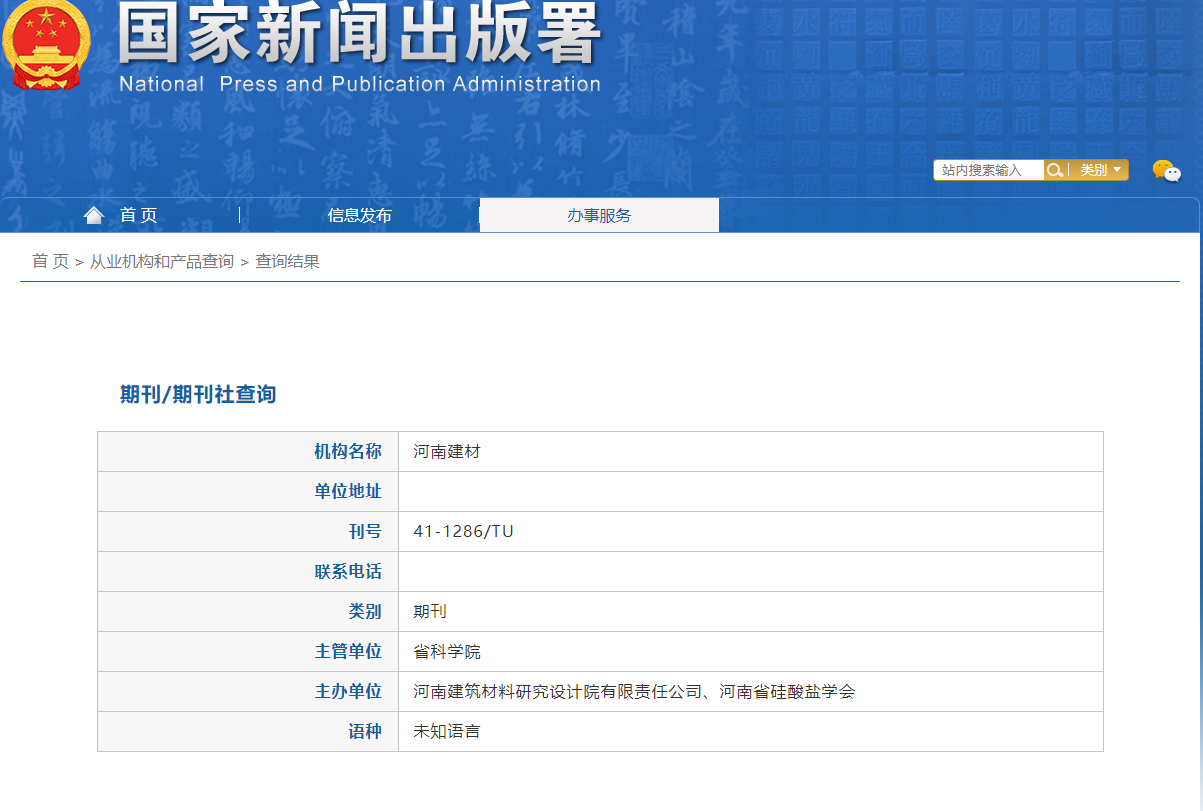Open the 首页 navigation menu item
This screenshot has width=1203, height=811.
point(138,215)
